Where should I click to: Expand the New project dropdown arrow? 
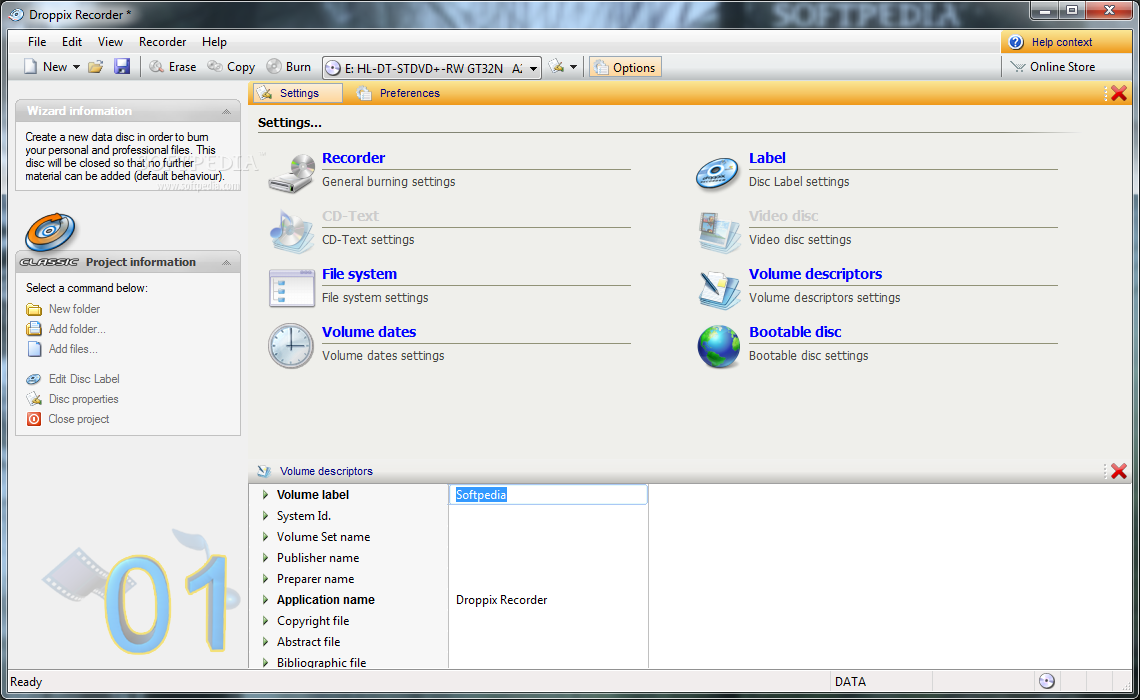tap(76, 67)
